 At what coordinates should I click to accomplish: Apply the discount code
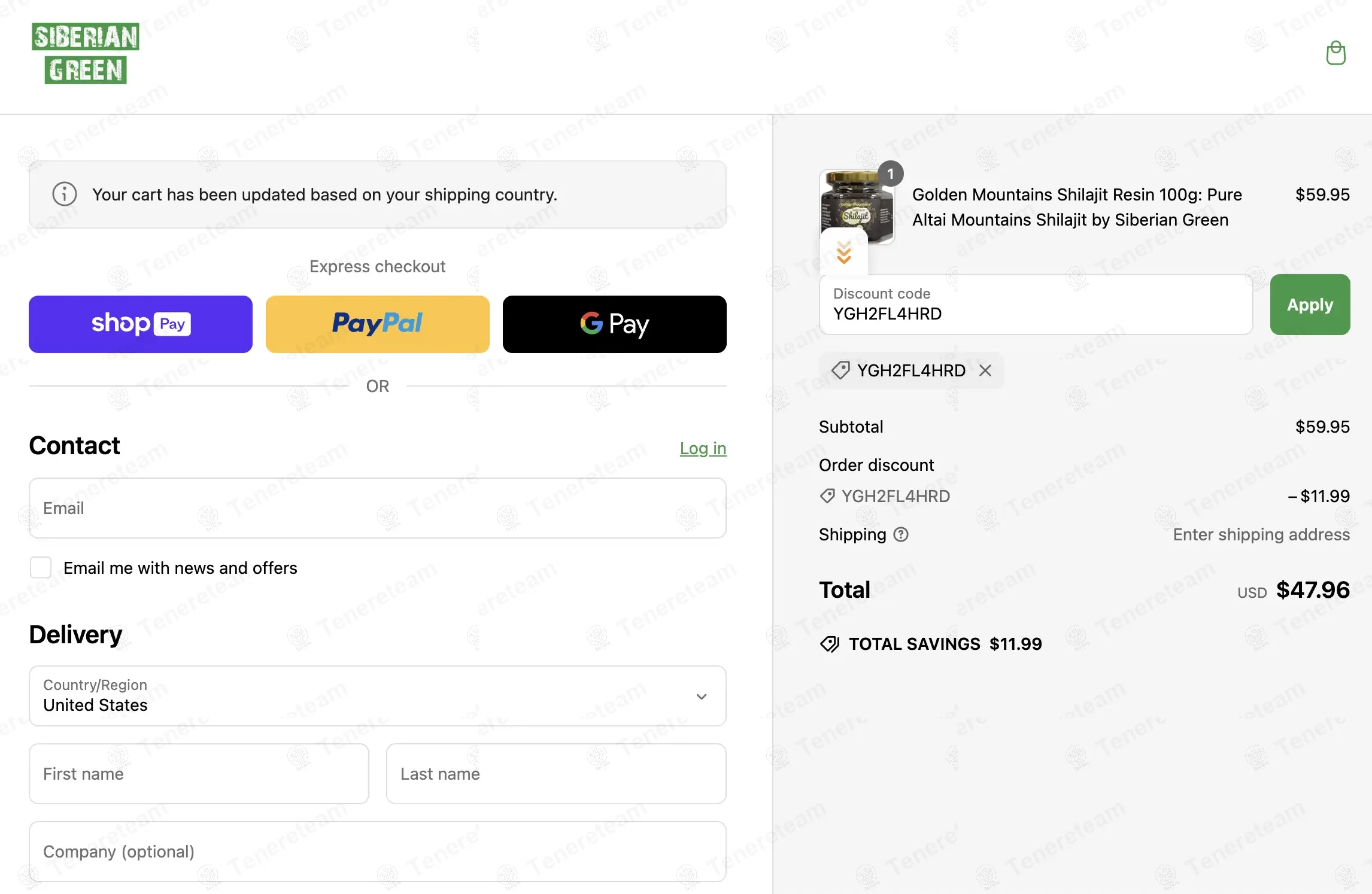1310,305
